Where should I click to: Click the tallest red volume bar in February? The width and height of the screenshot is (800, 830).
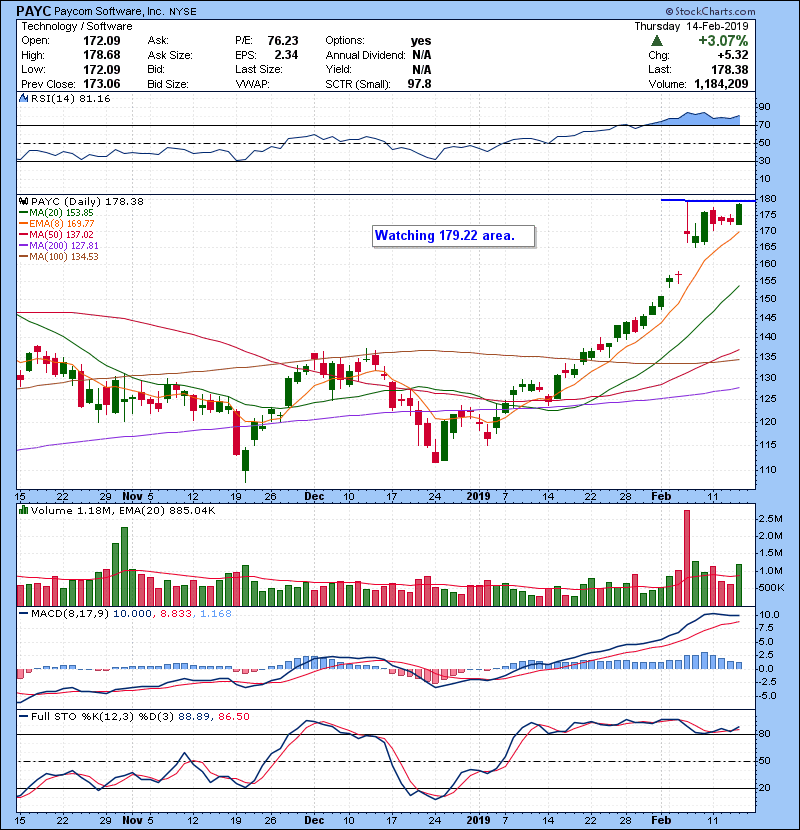tap(687, 558)
